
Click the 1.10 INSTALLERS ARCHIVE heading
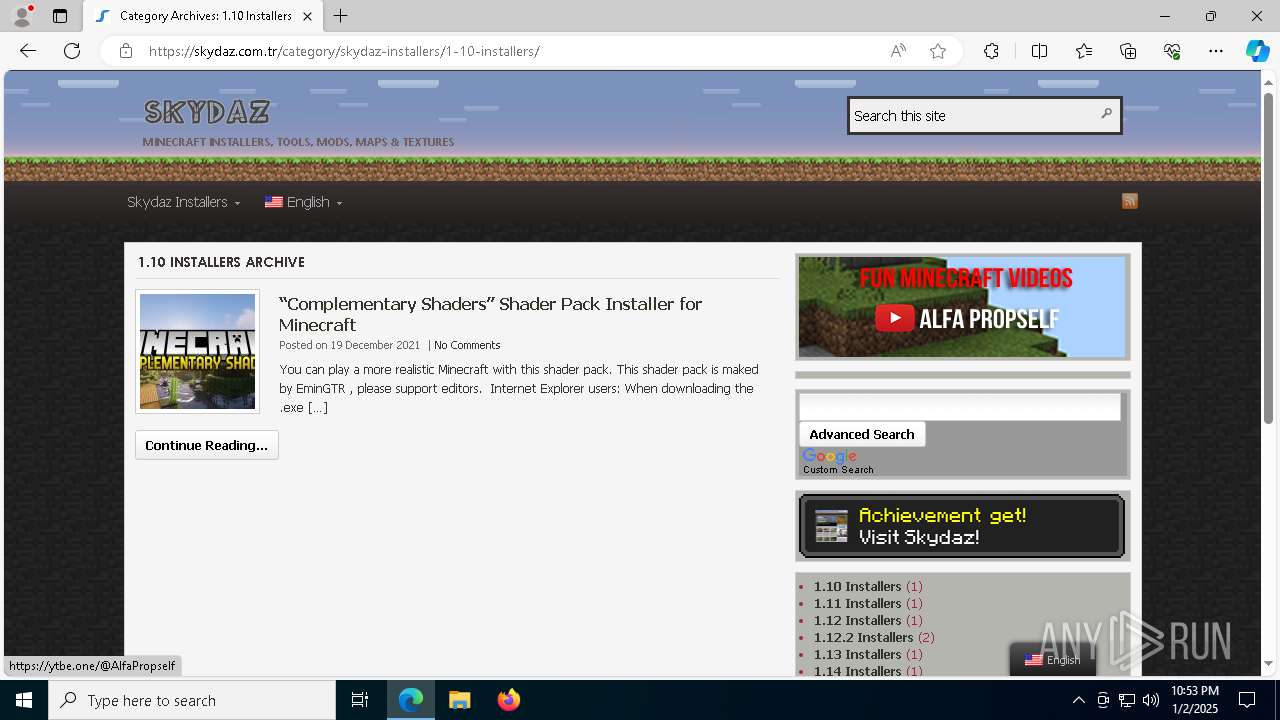(x=221, y=262)
